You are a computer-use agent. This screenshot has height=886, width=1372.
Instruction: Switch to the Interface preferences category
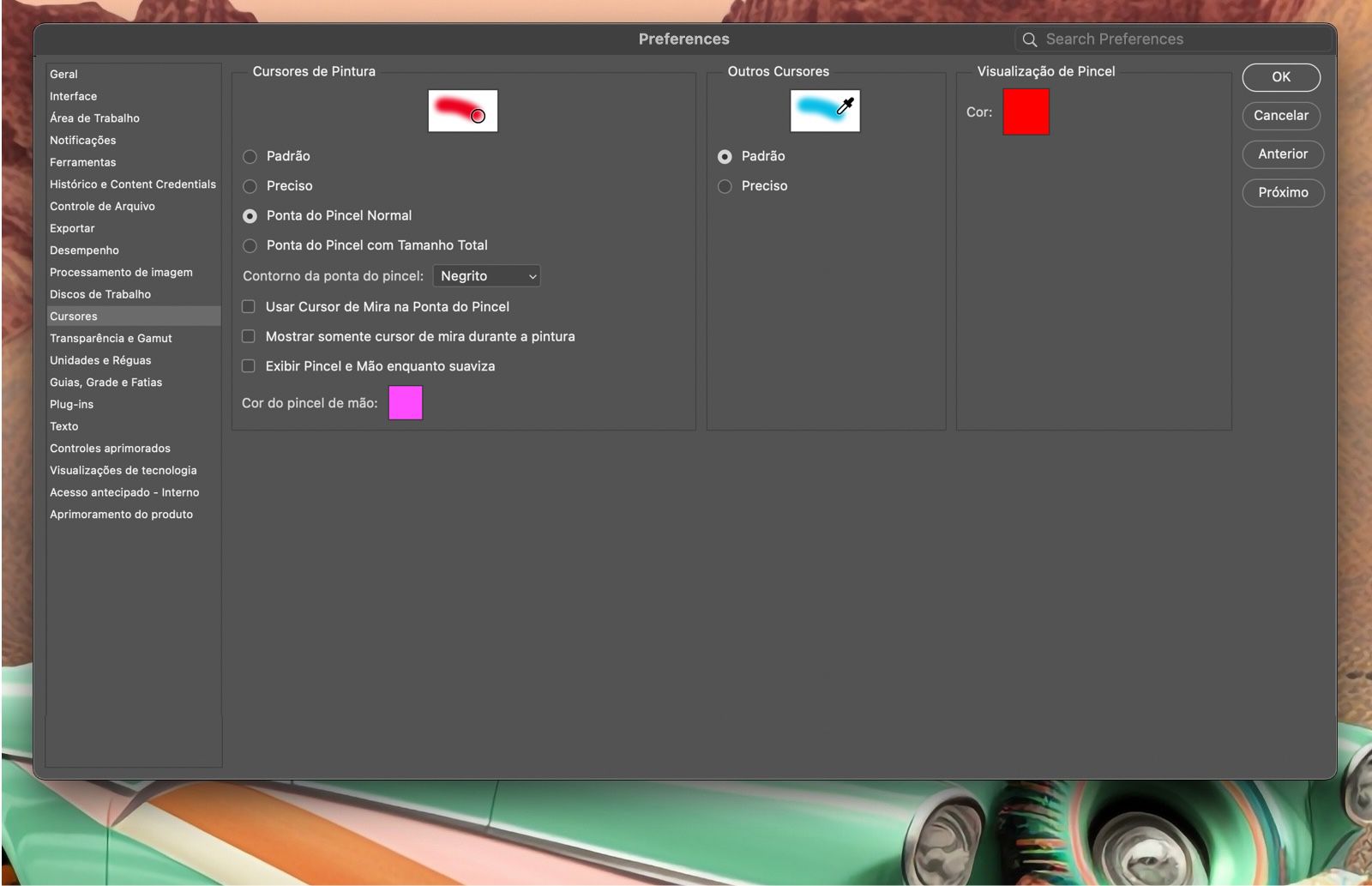coord(73,95)
